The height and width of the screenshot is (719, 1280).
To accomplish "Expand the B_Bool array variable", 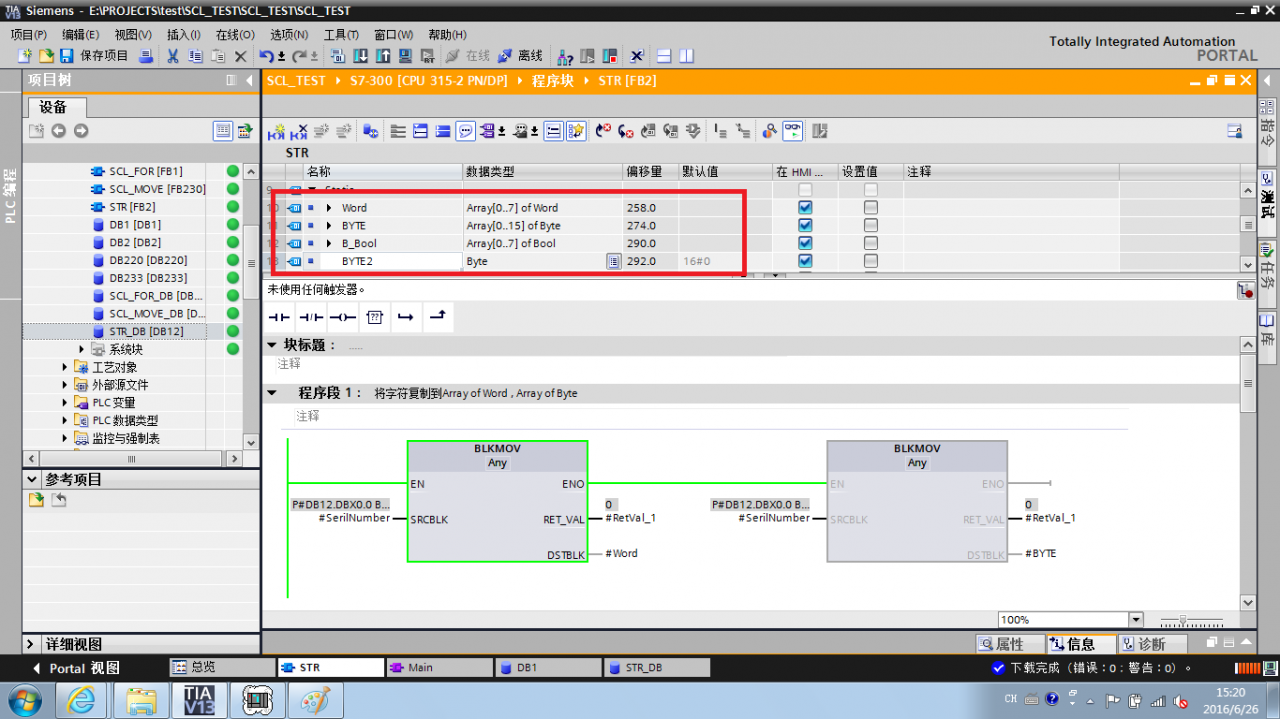I will (x=329, y=243).
